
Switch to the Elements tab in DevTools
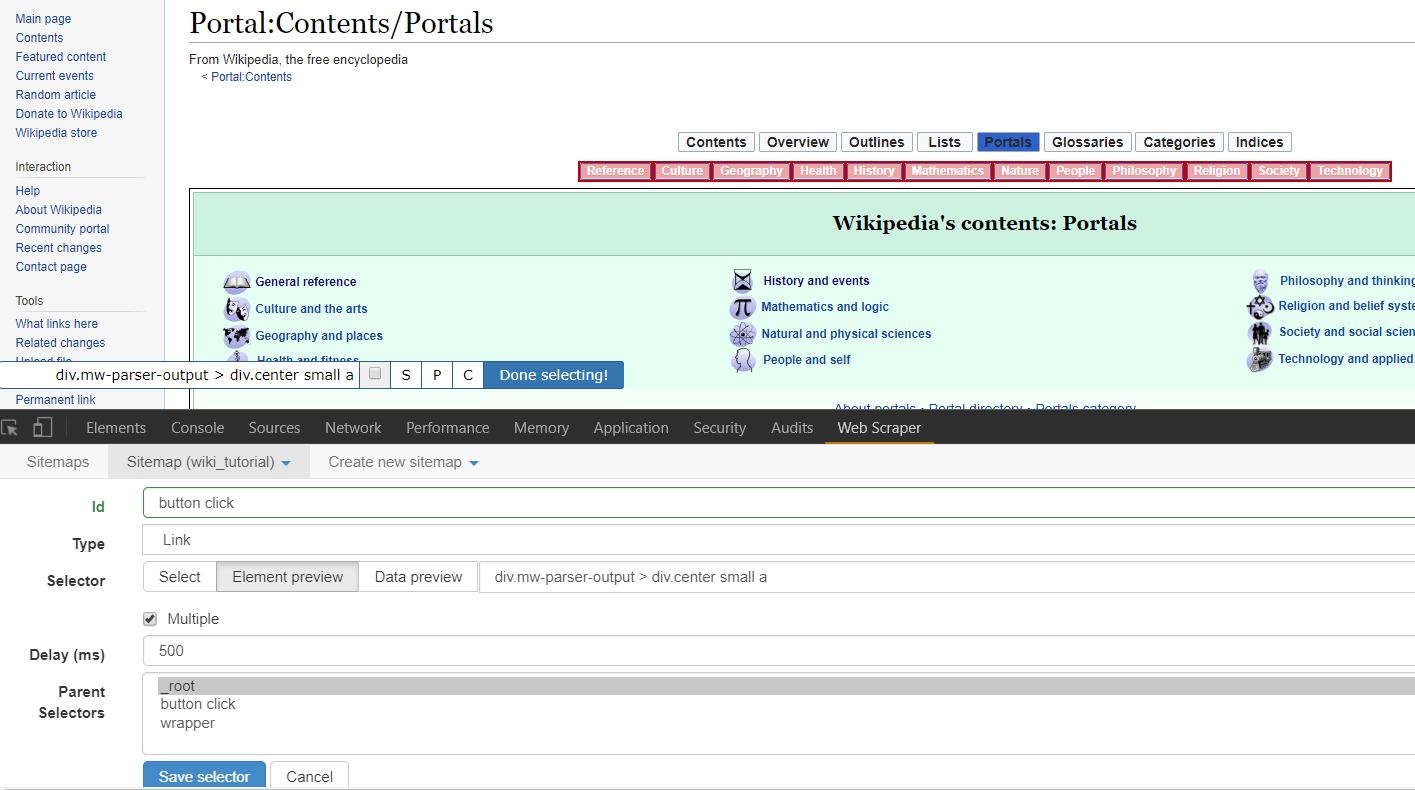(116, 428)
